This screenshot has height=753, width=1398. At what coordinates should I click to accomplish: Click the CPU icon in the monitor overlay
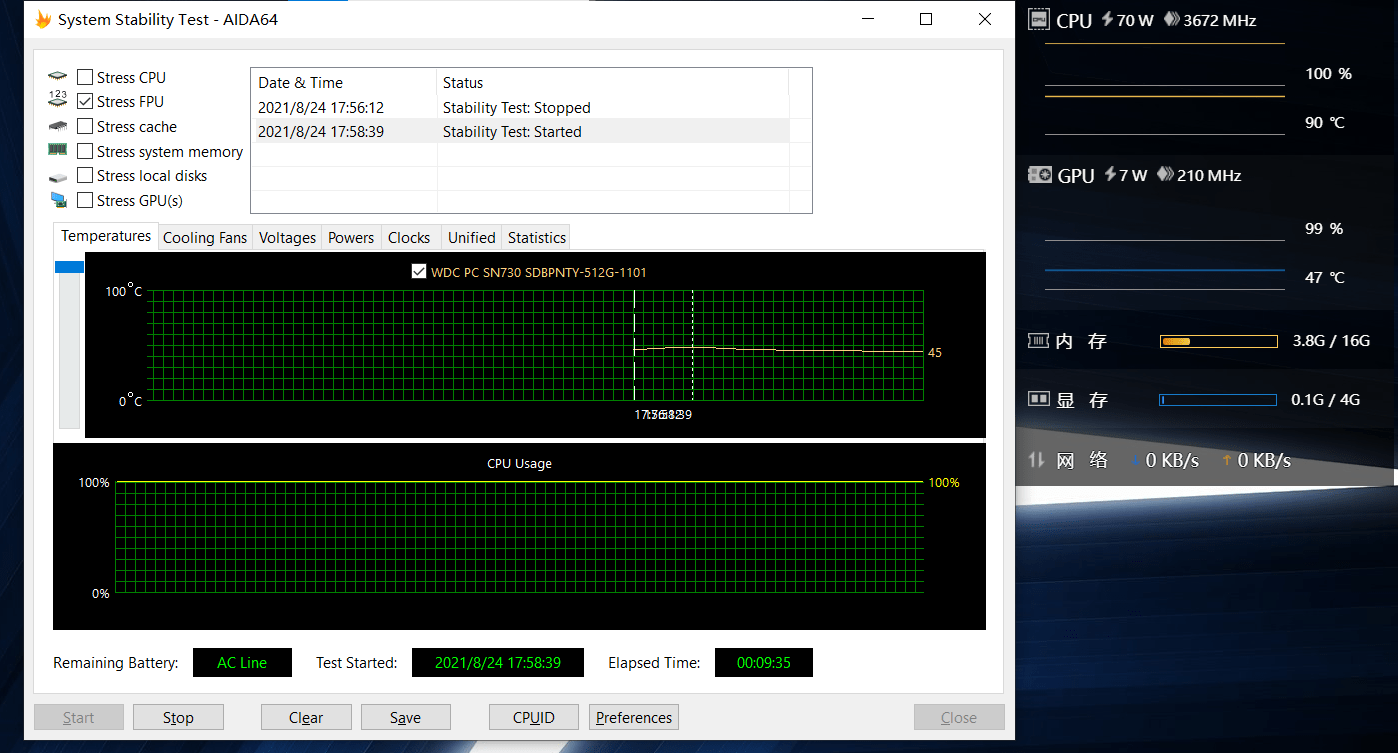tap(1039, 19)
